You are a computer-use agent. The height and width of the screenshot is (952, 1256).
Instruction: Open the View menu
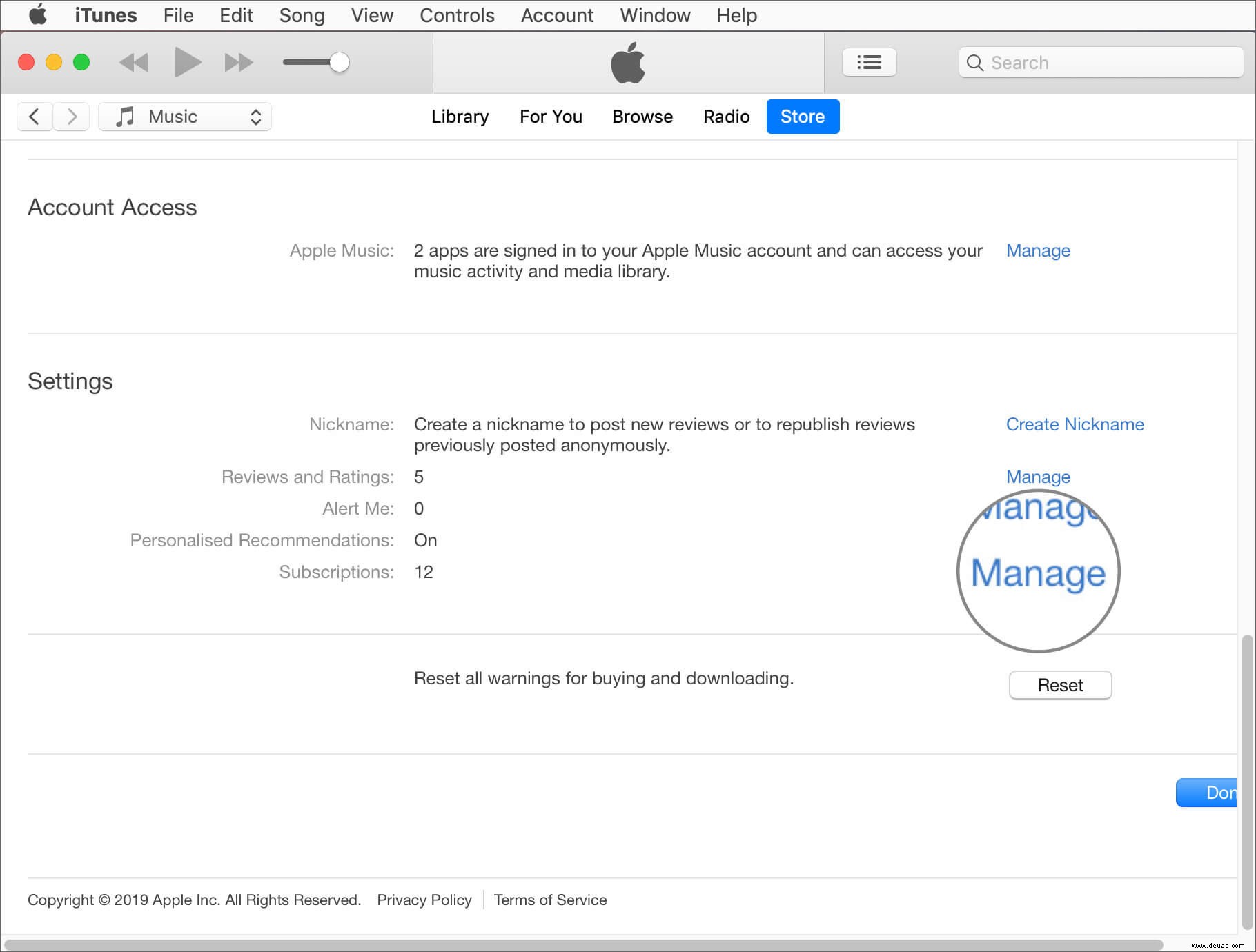pyautogui.click(x=372, y=15)
